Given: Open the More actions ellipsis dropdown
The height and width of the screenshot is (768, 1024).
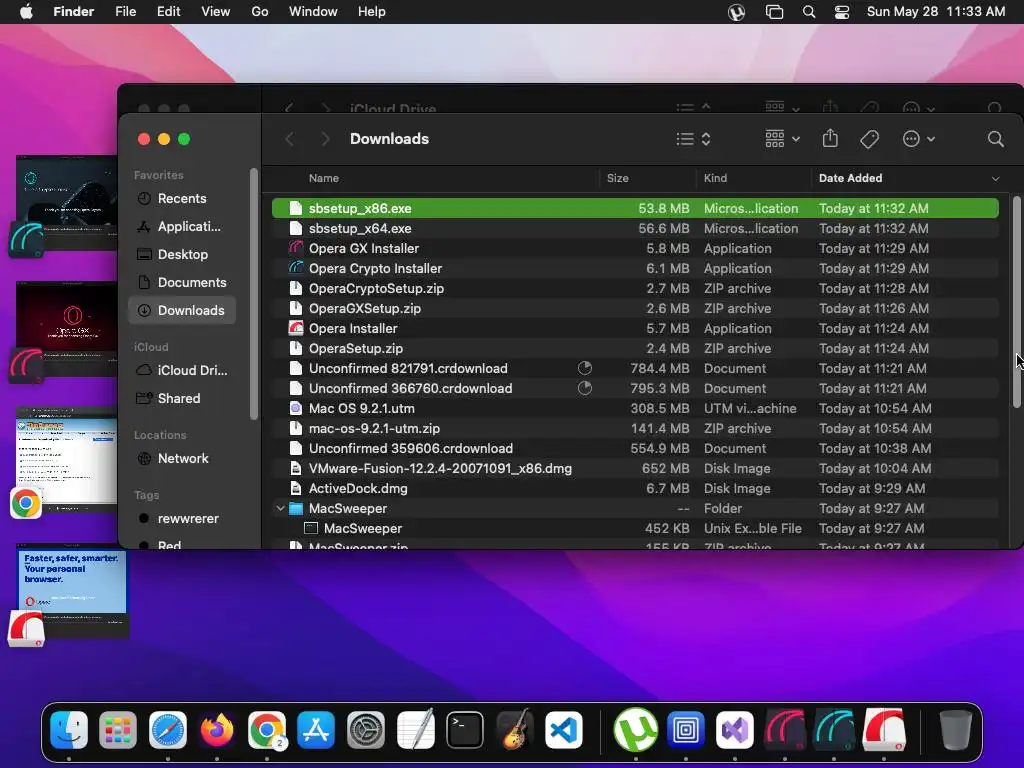Looking at the screenshot, I should tap(918, 139).
